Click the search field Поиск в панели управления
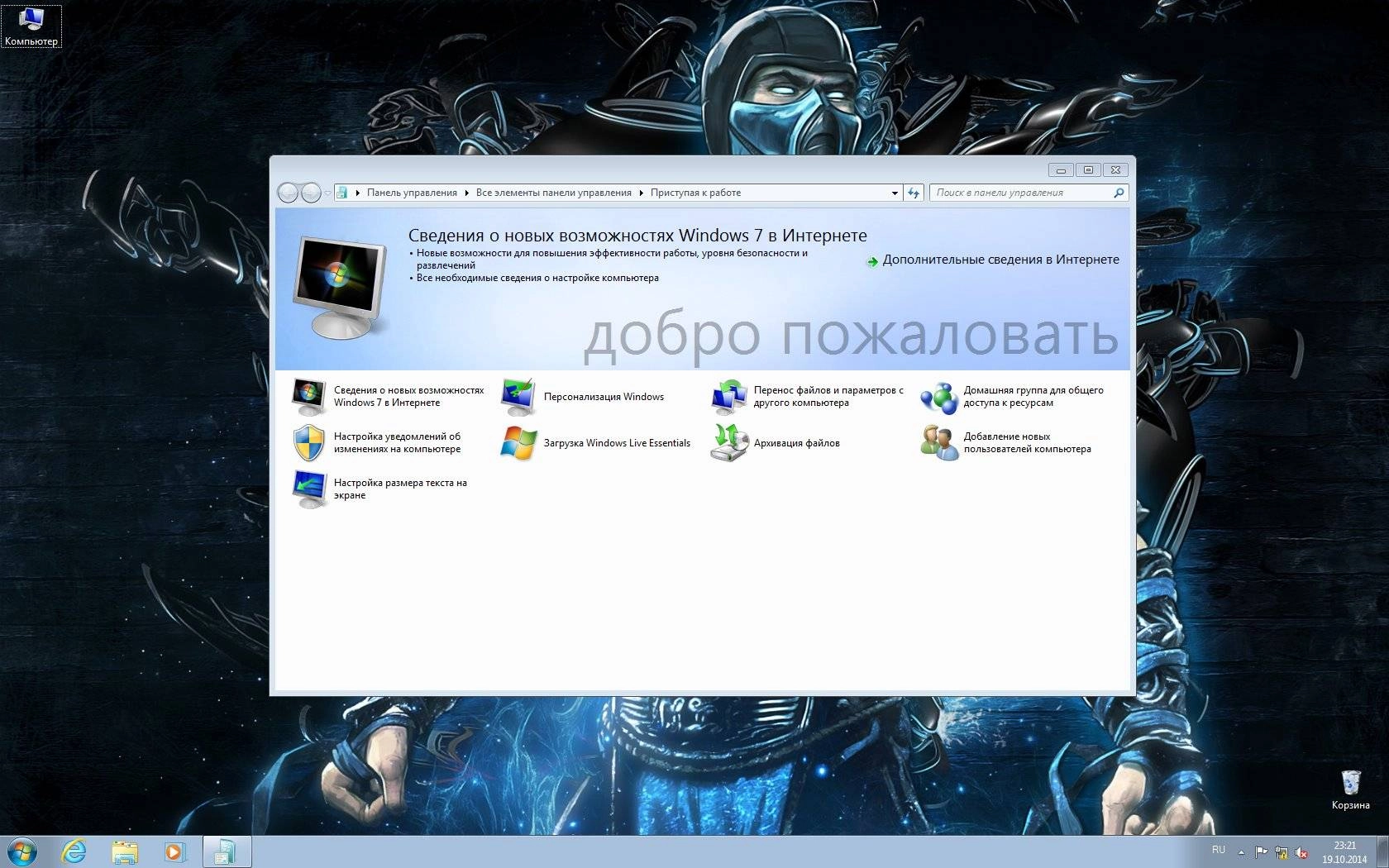The width and height of the screenshot is (1389, 868). [x=1021, y=193]
